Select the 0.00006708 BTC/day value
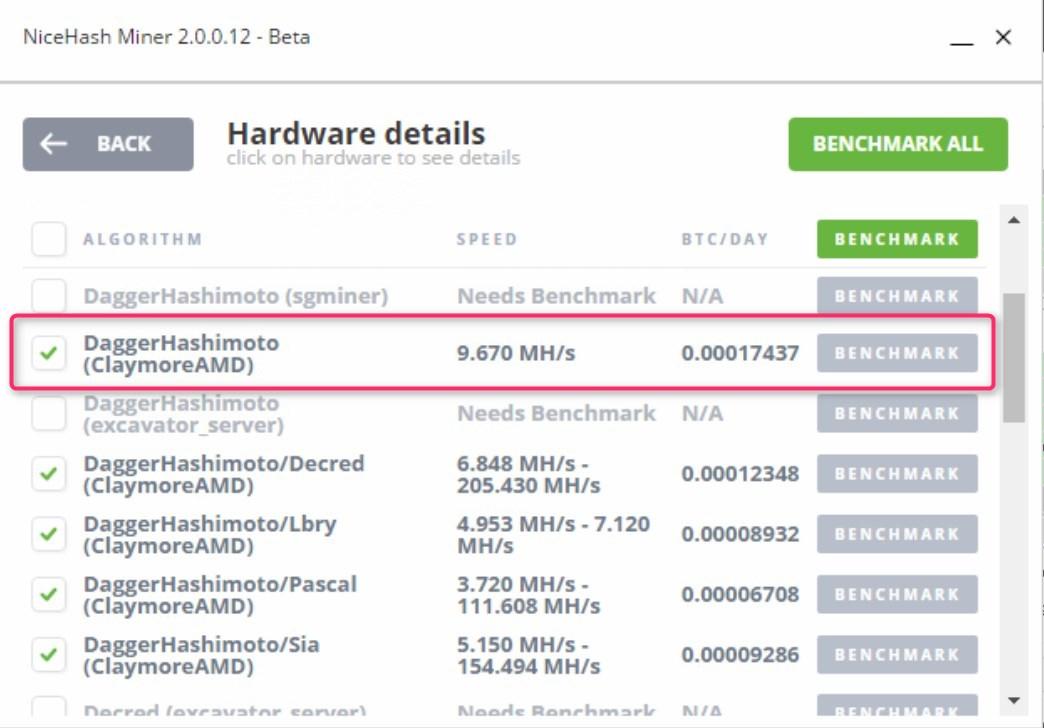This screenshot has height=728, width=1044. point(740,594)
